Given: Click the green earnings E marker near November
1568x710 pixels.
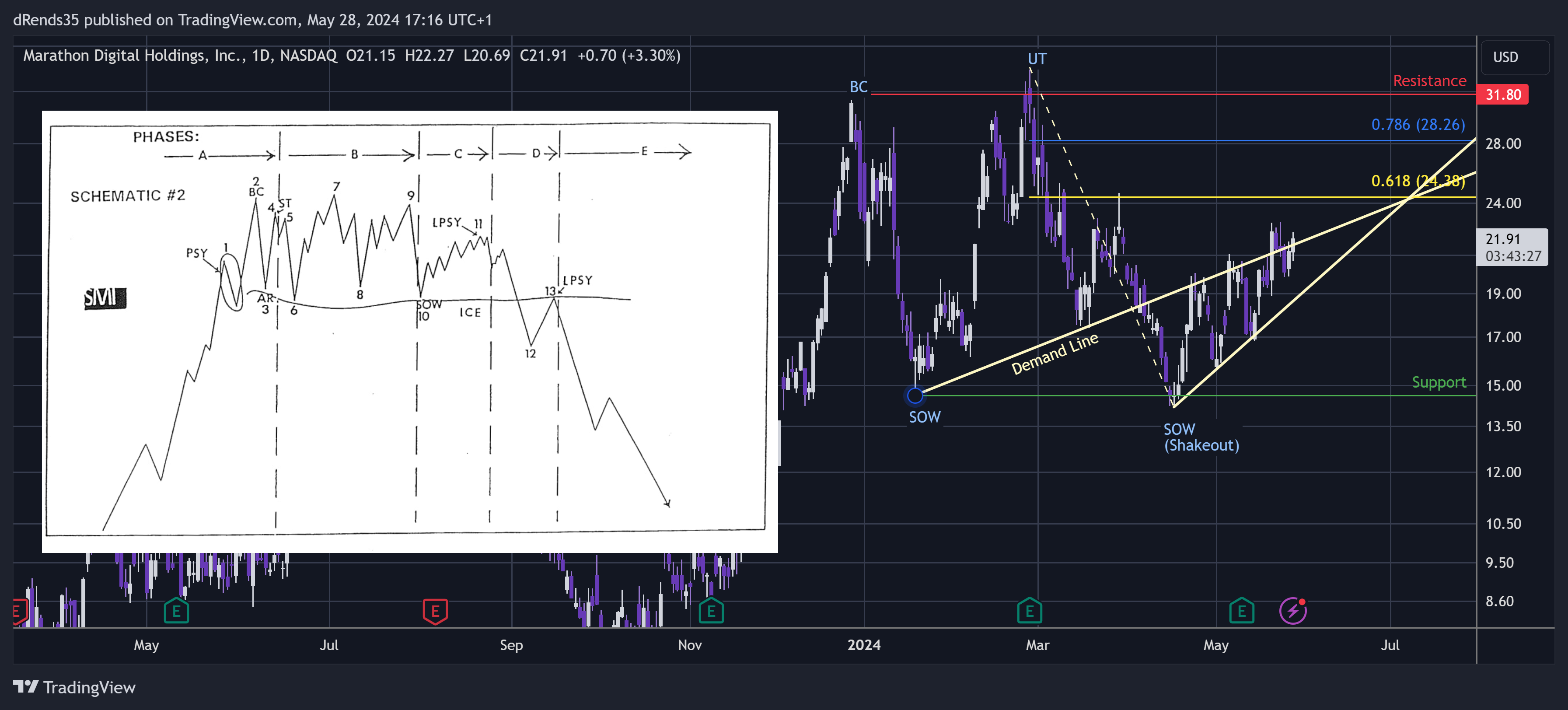Looking at the screenshot, I should tap(711, 611).
